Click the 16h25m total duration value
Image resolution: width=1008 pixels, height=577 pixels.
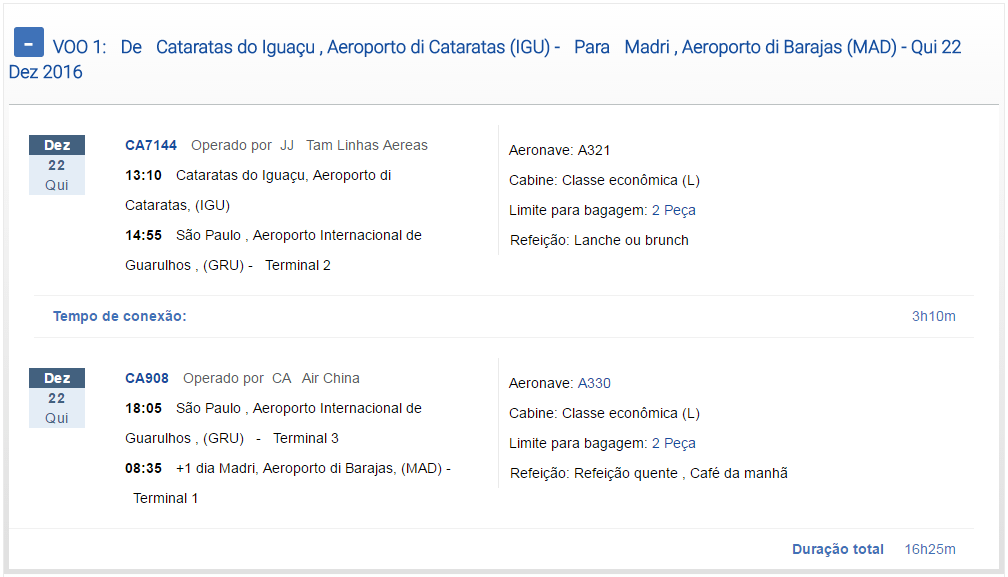pyautogui.click(x=930, y=549)
